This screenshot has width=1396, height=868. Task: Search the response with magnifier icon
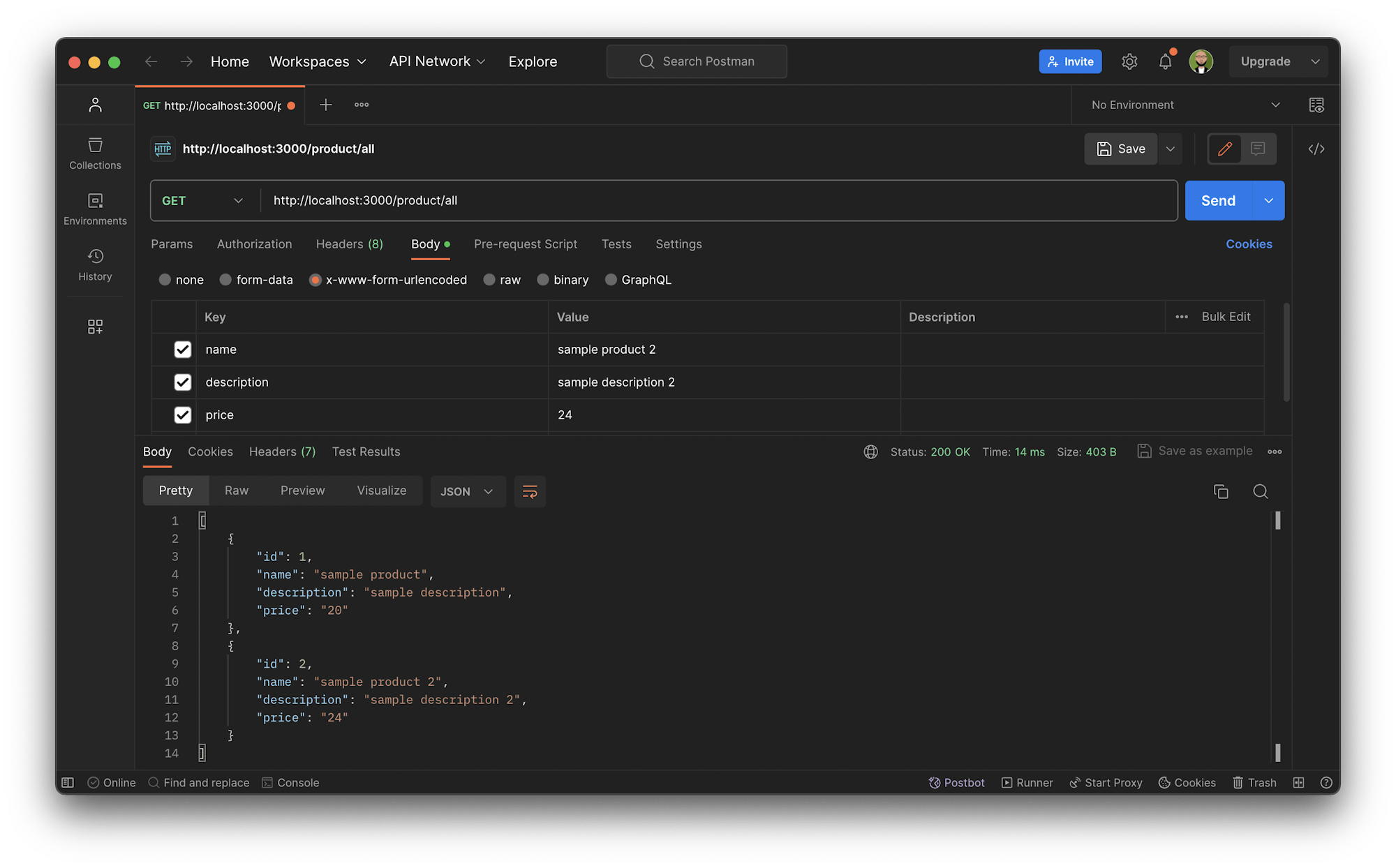pos(1260,491)
